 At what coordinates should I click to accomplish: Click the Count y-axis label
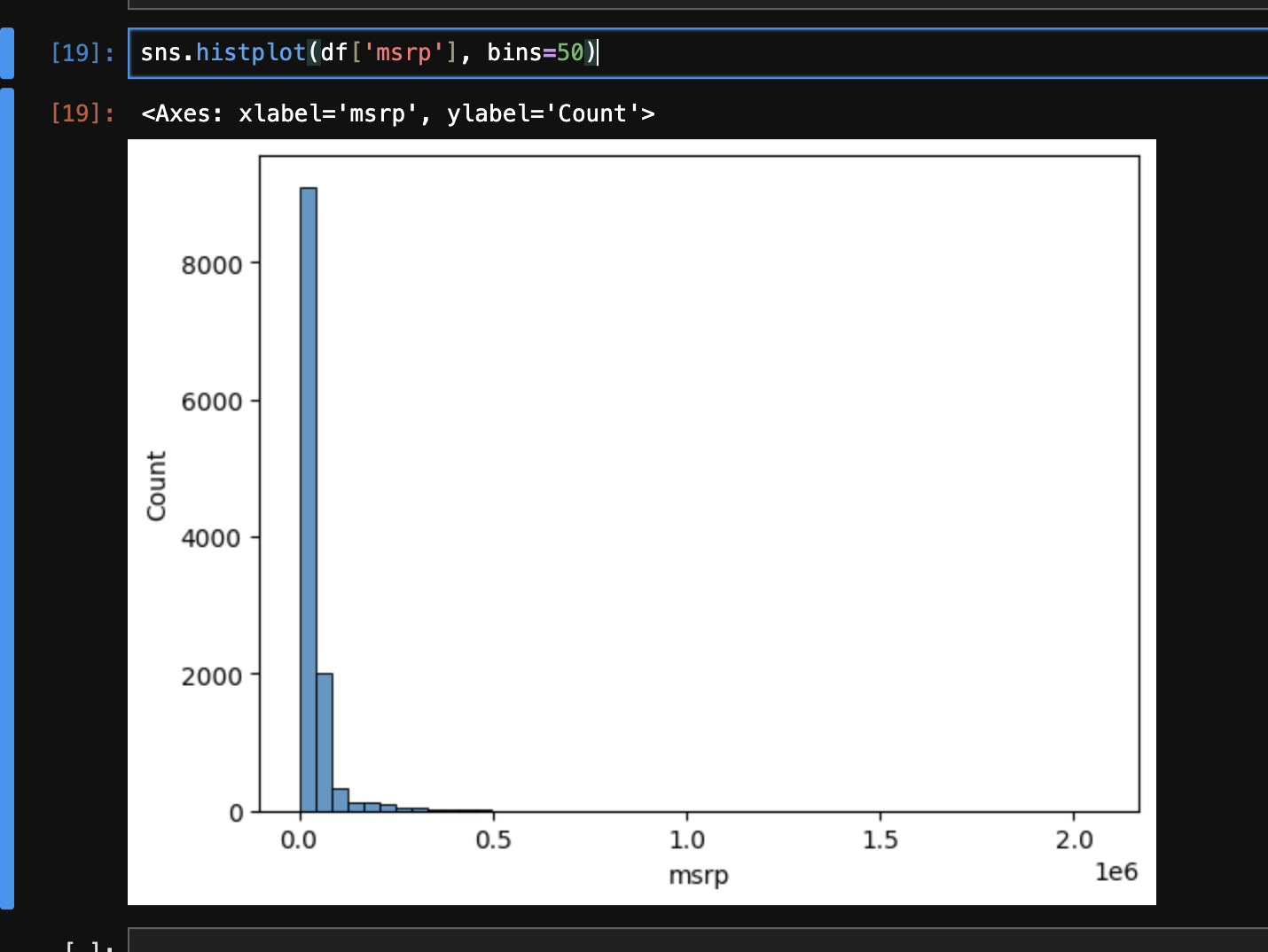point(156,486)
